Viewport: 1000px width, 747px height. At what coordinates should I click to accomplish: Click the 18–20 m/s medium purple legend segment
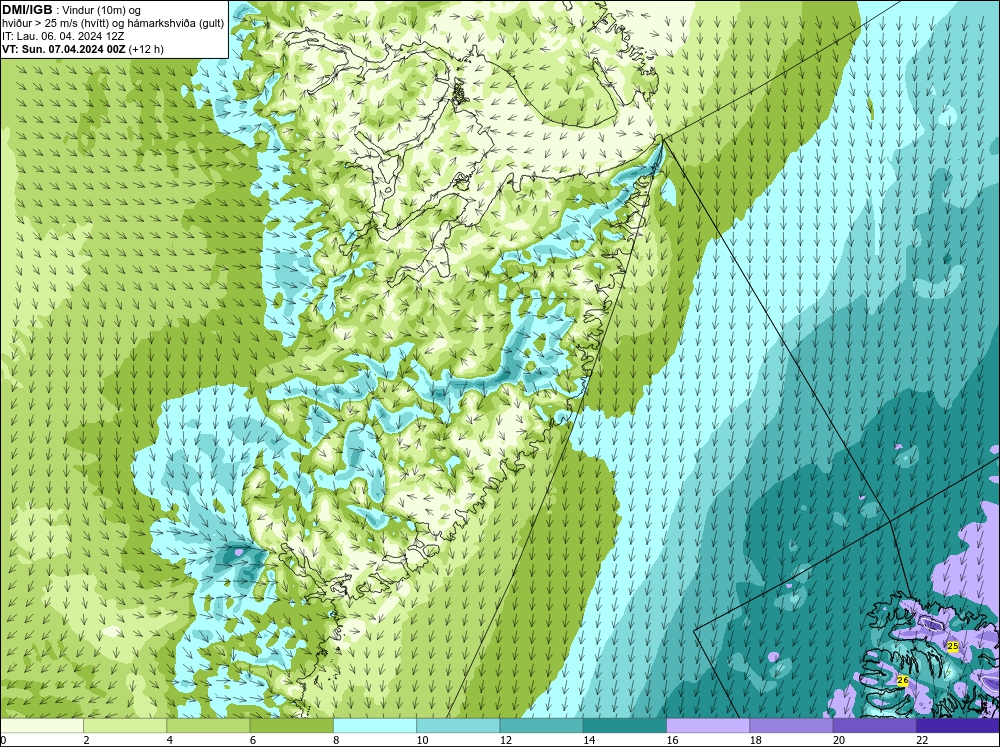[791, 726]
